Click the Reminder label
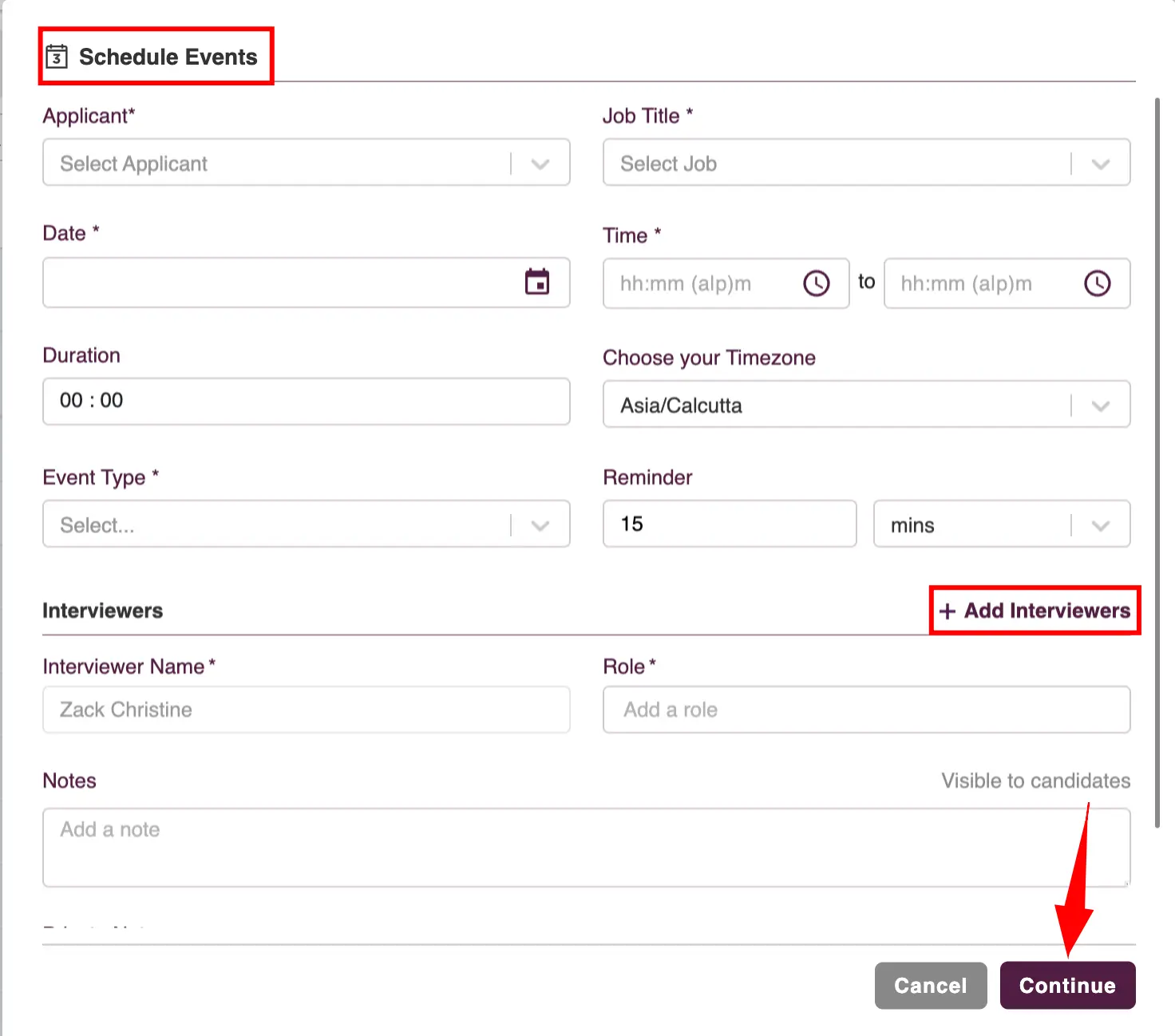The height and width of the screenshot is (1036, 1175). [648, 477]
